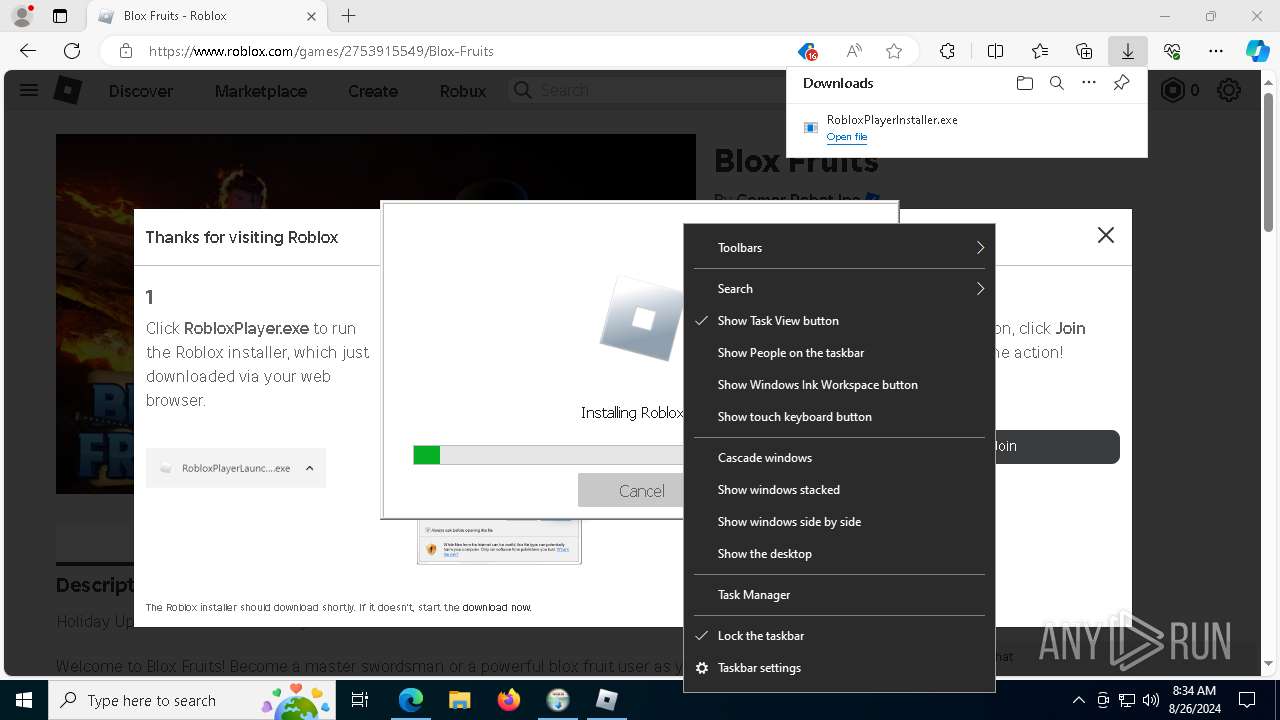Select Show the desktop
This screenshot has height=720, width=1280.
tap(839, 554)
